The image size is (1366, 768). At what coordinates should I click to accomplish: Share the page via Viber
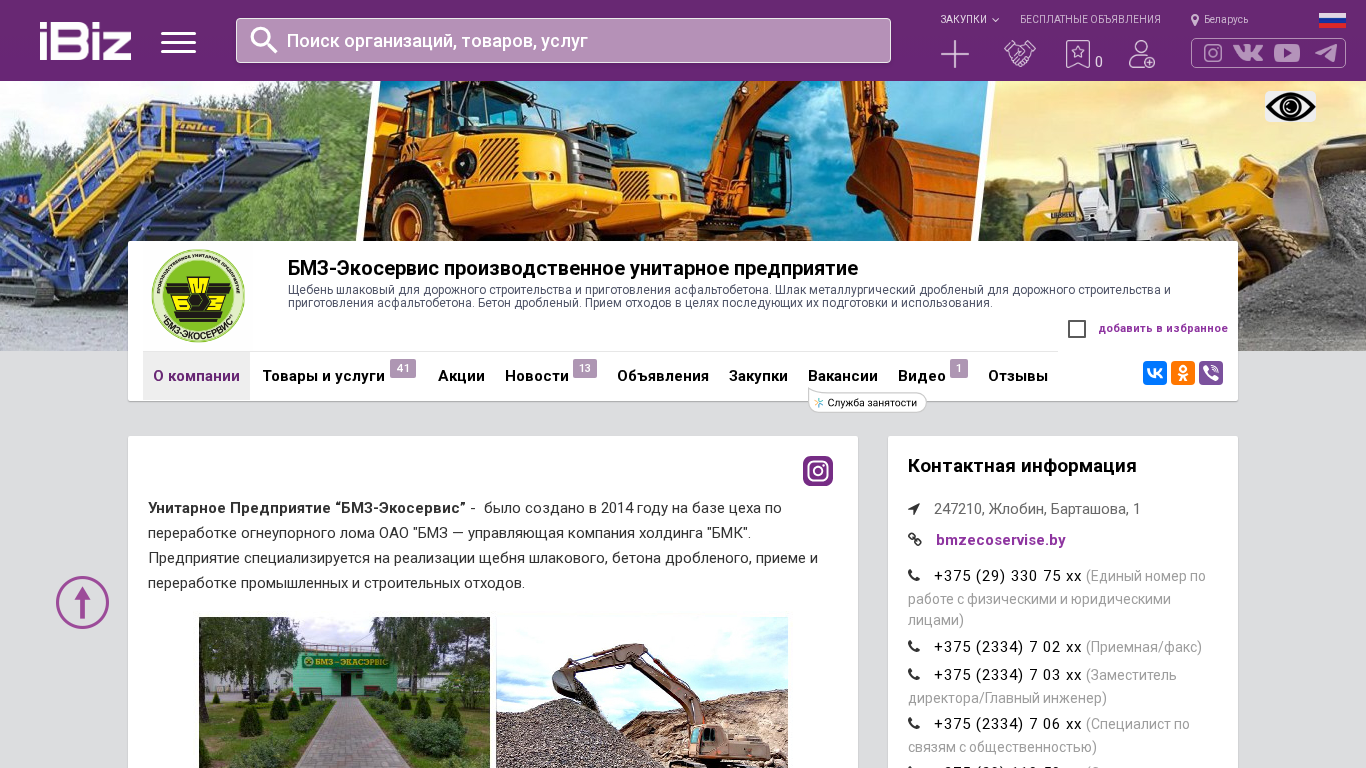[1211, 373]
